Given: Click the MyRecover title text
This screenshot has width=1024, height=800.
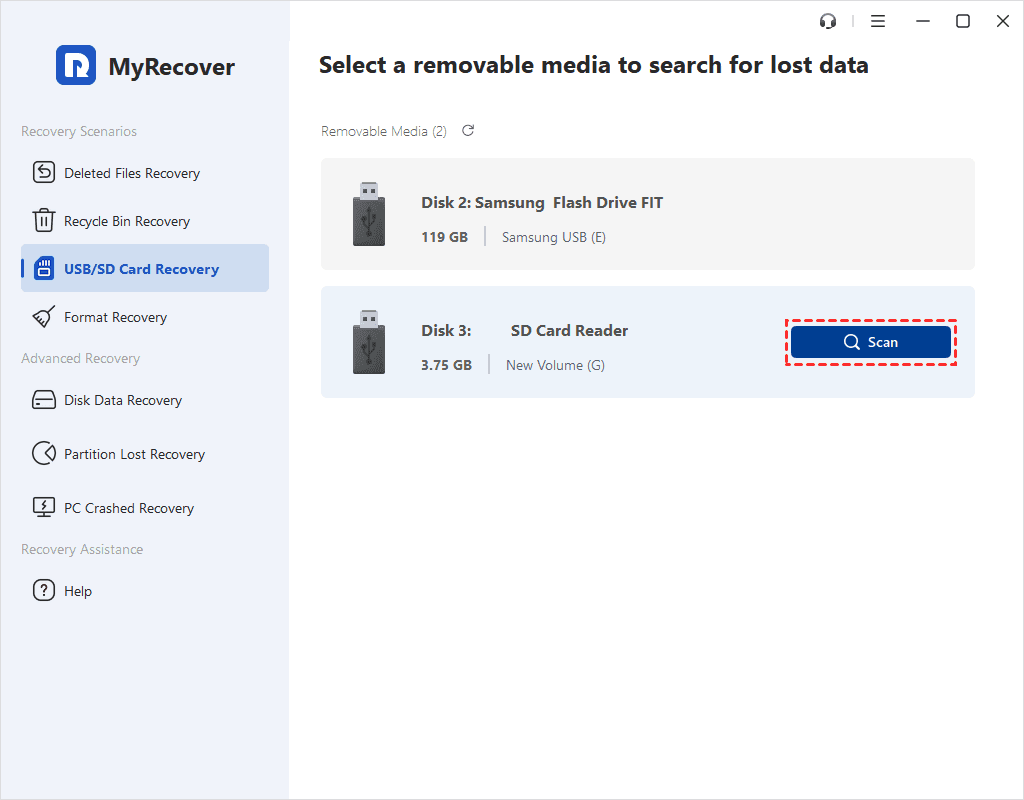Looking at the screenshot, I should click(x=171, y=67).
